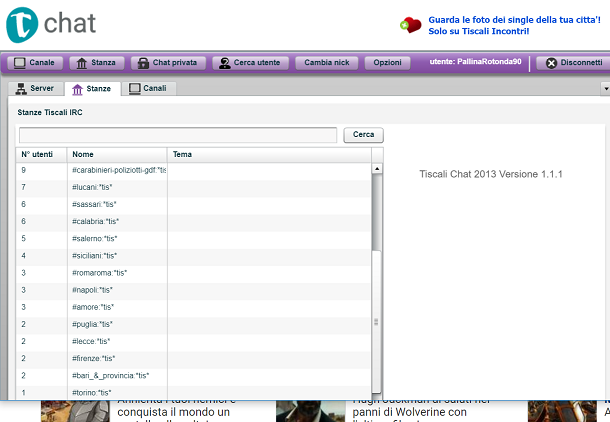
Task: Select the #lucani:*tis* room
Action: tap(193, 187)
